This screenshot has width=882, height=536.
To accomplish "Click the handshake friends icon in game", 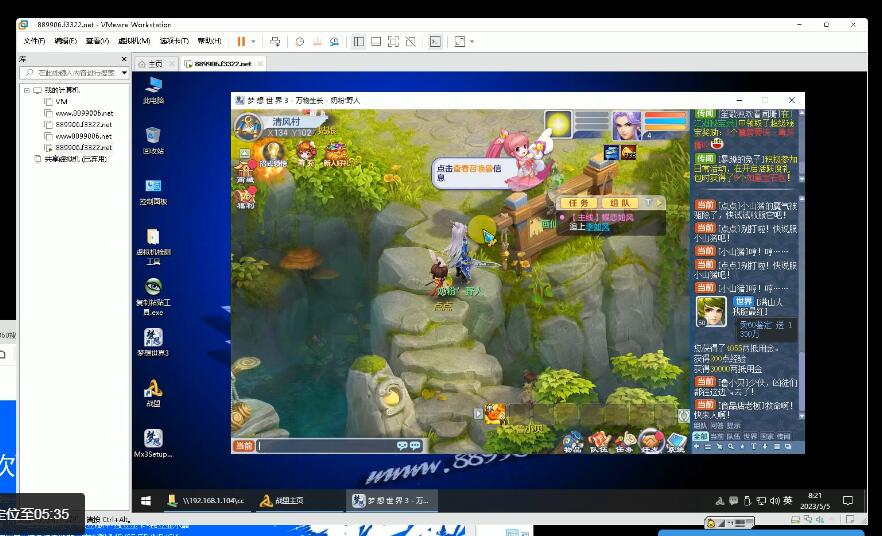I will click(x=651, y=441).
